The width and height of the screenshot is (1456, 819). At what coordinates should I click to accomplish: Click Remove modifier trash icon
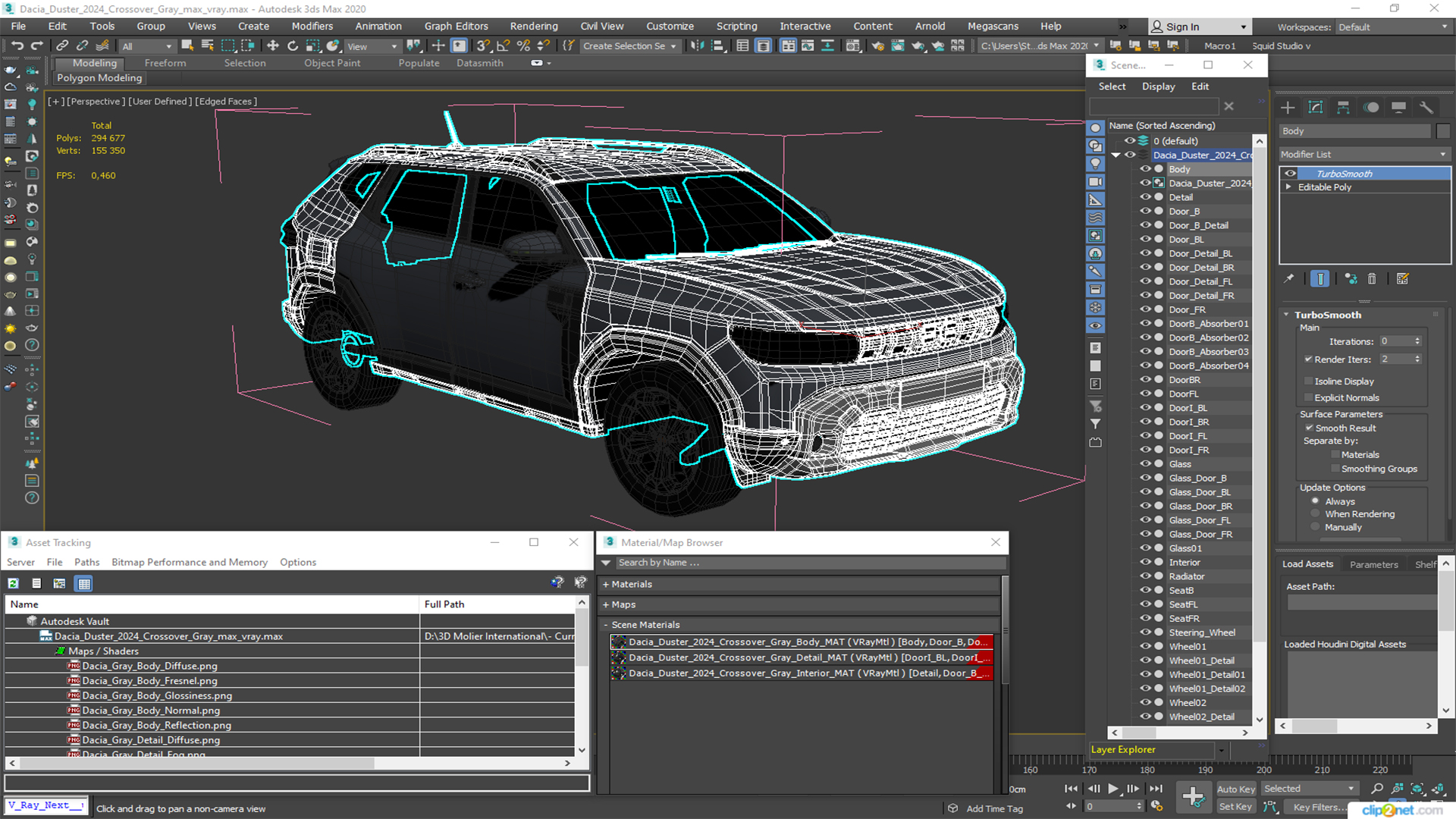click(x=1372, y=279)
